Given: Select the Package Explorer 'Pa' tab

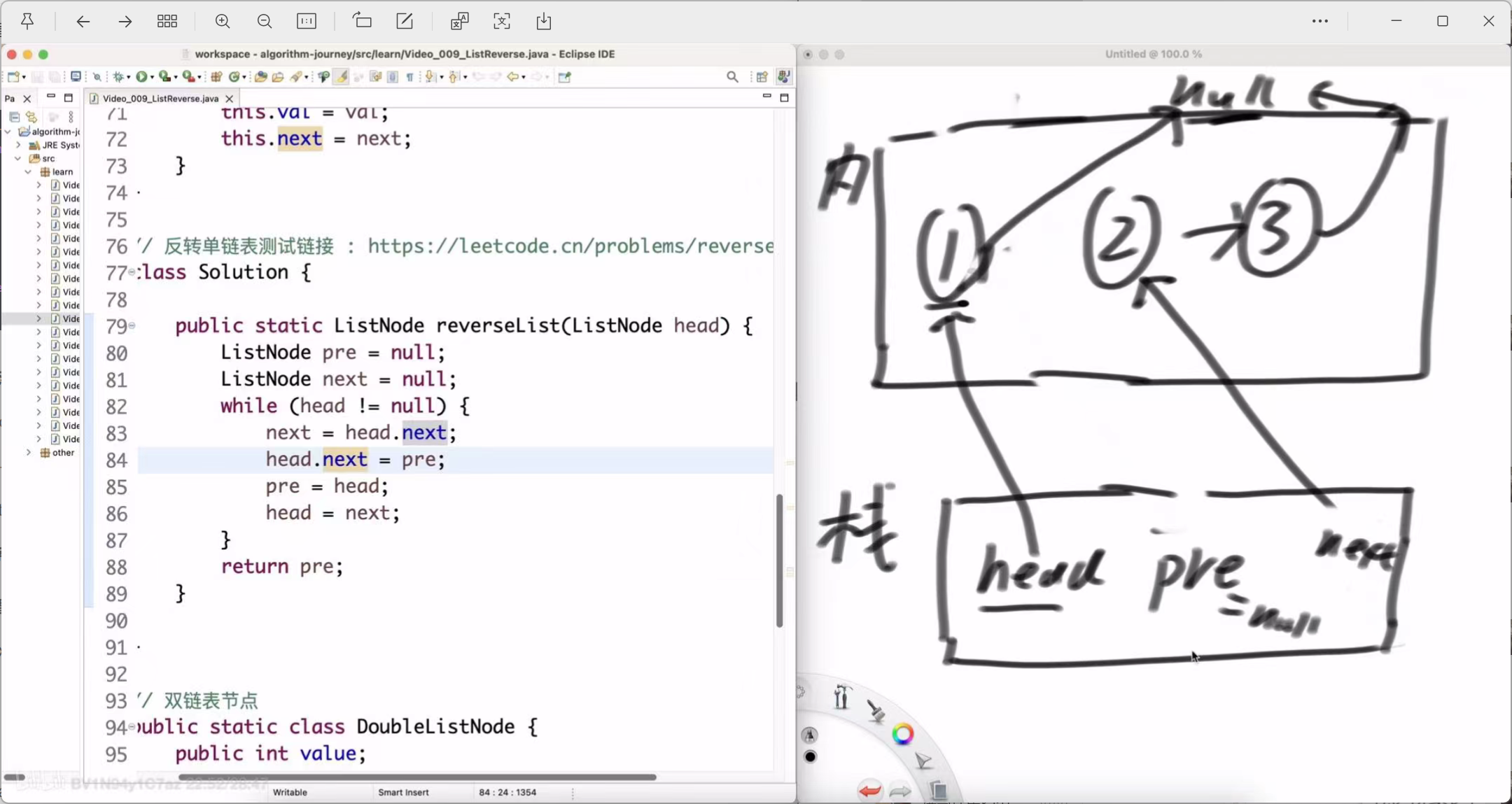Looking at the screenshot, I should [x=10, y=99].
